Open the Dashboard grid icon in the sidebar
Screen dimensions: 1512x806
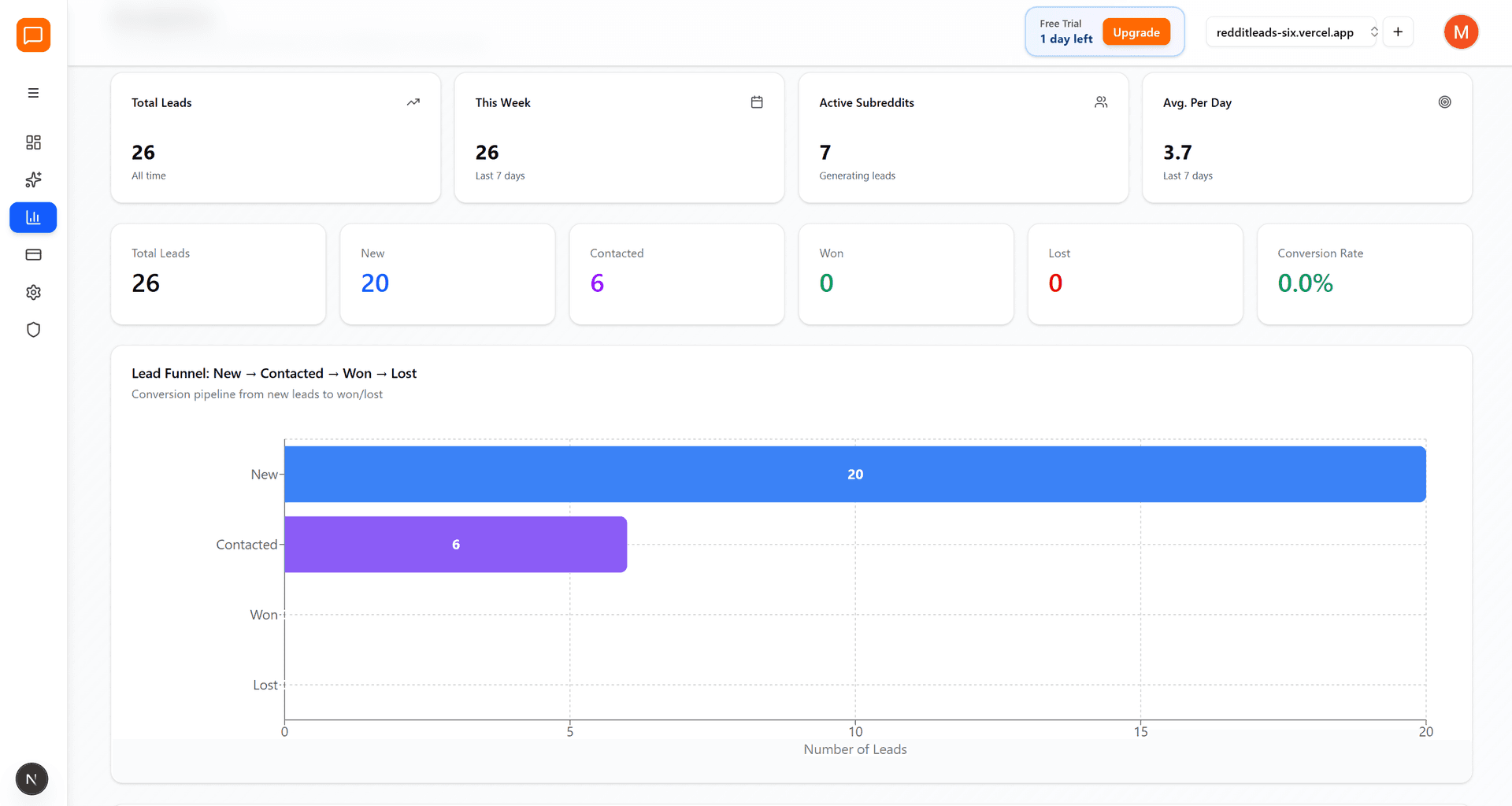point(33,142)
